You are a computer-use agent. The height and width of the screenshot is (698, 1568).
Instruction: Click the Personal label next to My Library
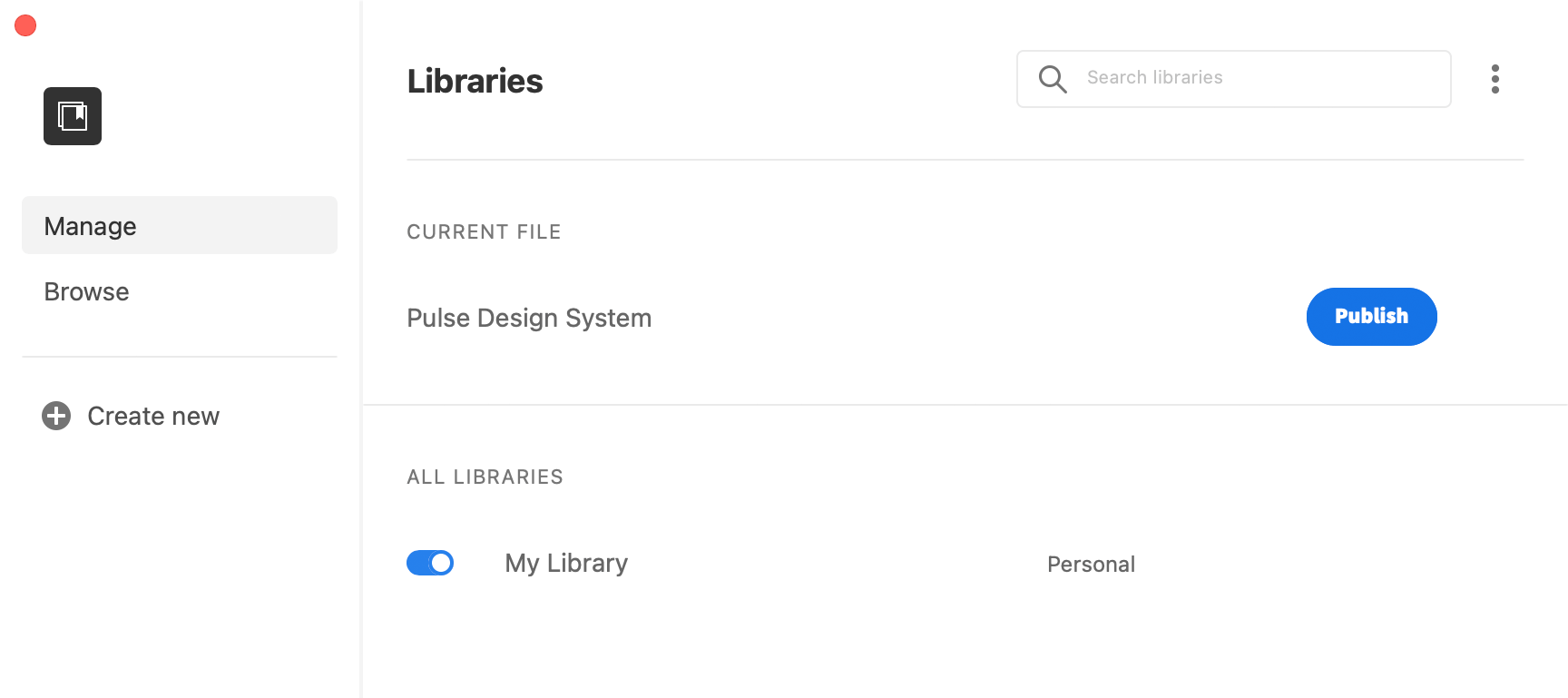[x=1091, y=563]
